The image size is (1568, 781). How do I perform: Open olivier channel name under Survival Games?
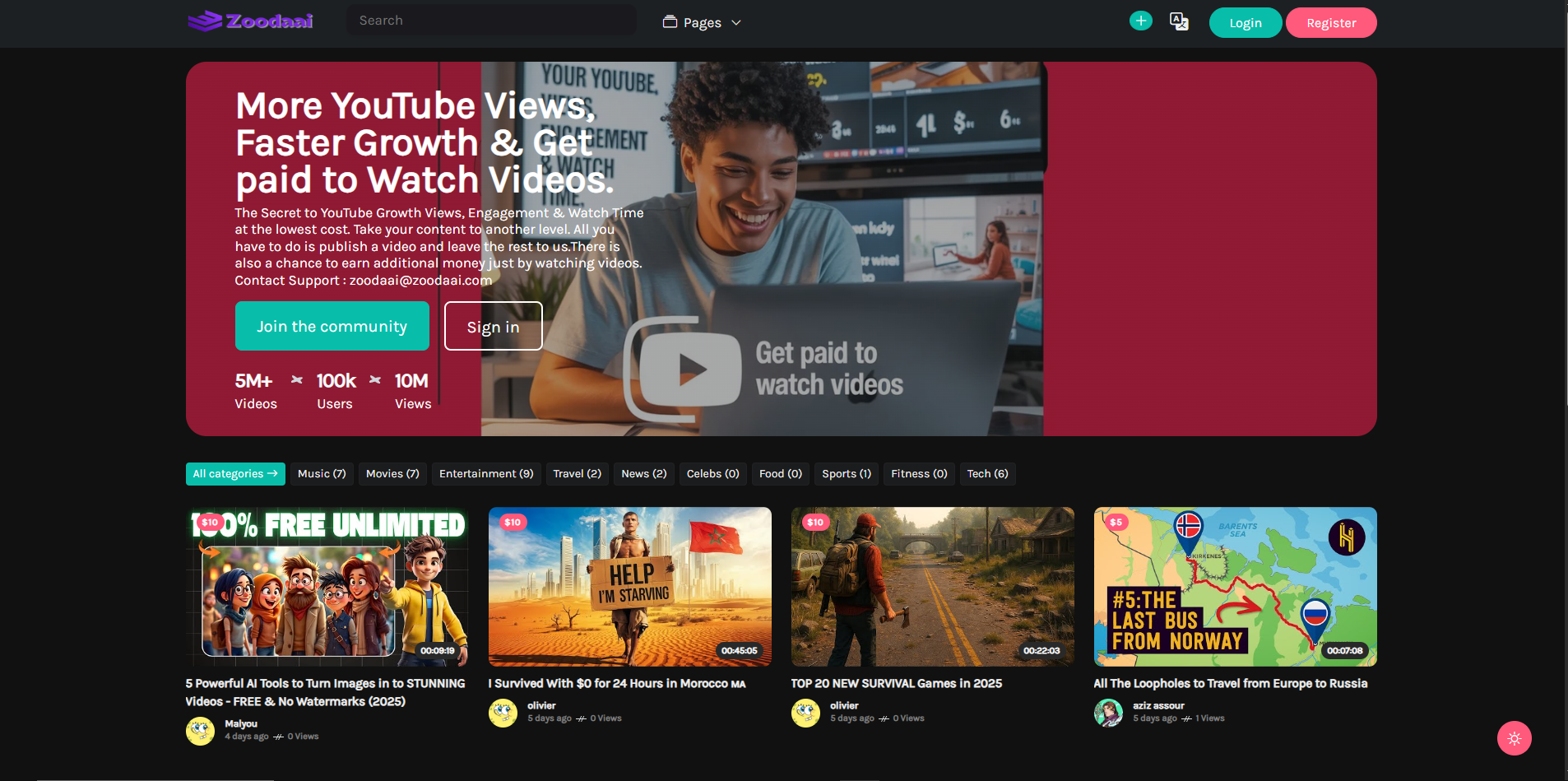[844, 705]
